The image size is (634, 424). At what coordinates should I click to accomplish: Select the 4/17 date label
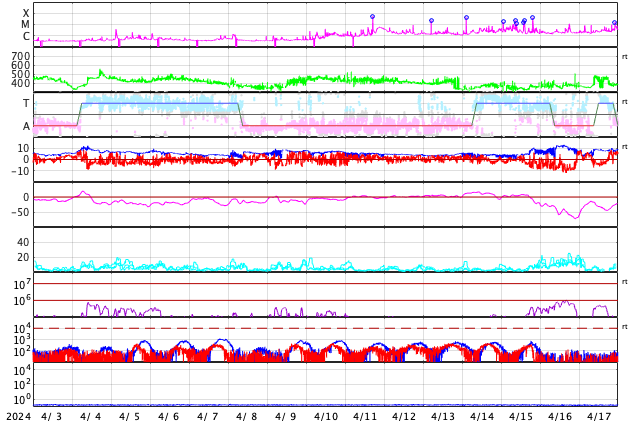[x=598, y=416]
